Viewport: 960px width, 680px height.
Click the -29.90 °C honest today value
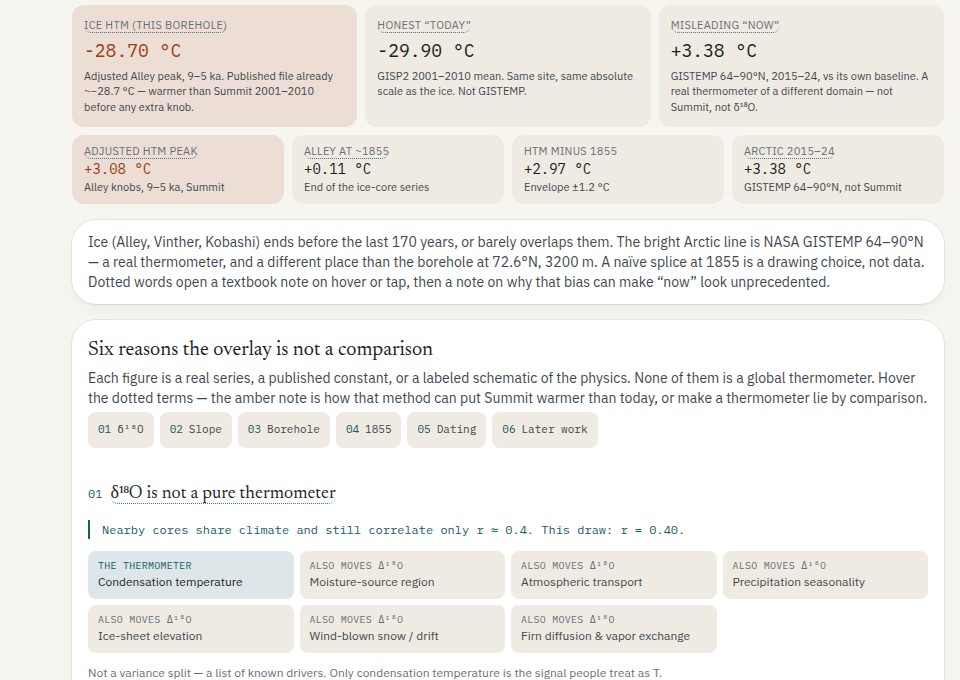pos(426,51)
